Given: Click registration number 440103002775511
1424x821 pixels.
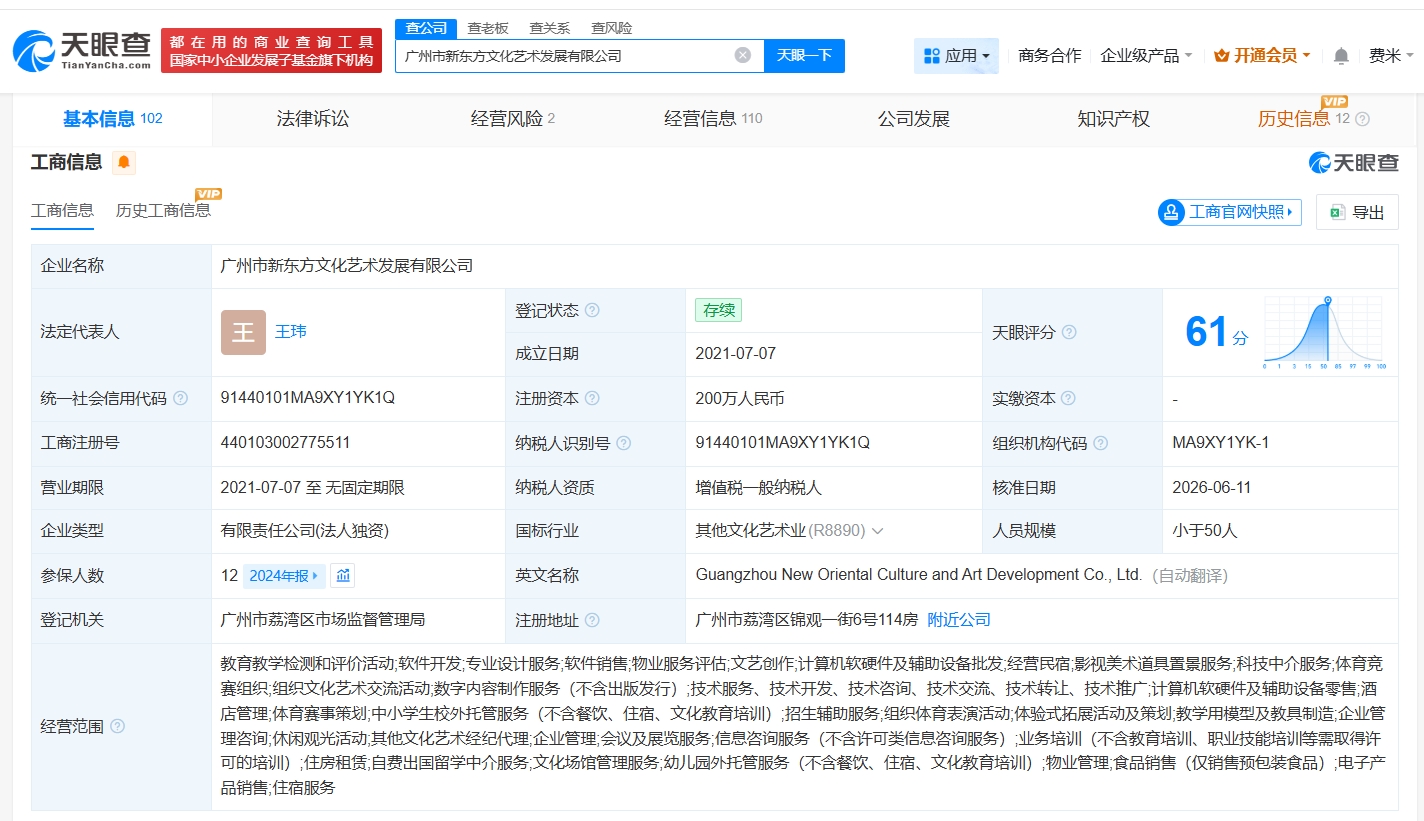Looking at the screenshot, I should (x=285, y=442).
